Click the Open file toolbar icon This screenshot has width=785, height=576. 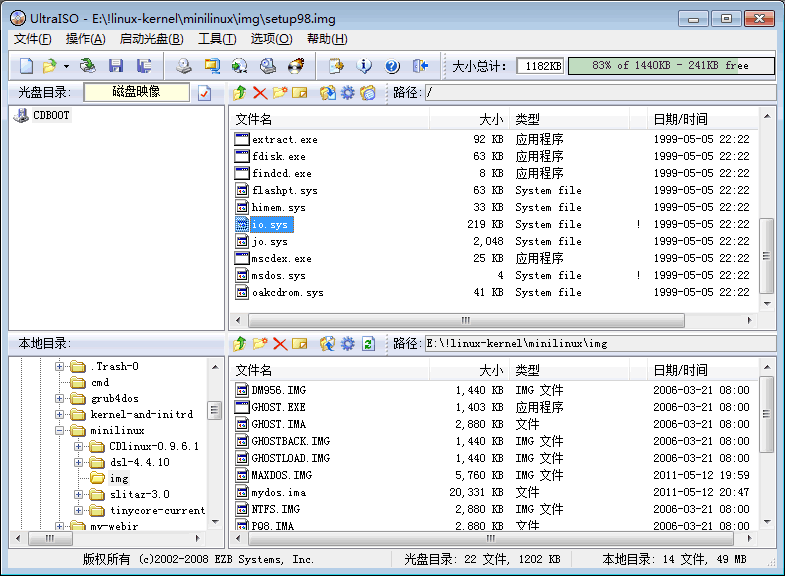pos(49,66)
